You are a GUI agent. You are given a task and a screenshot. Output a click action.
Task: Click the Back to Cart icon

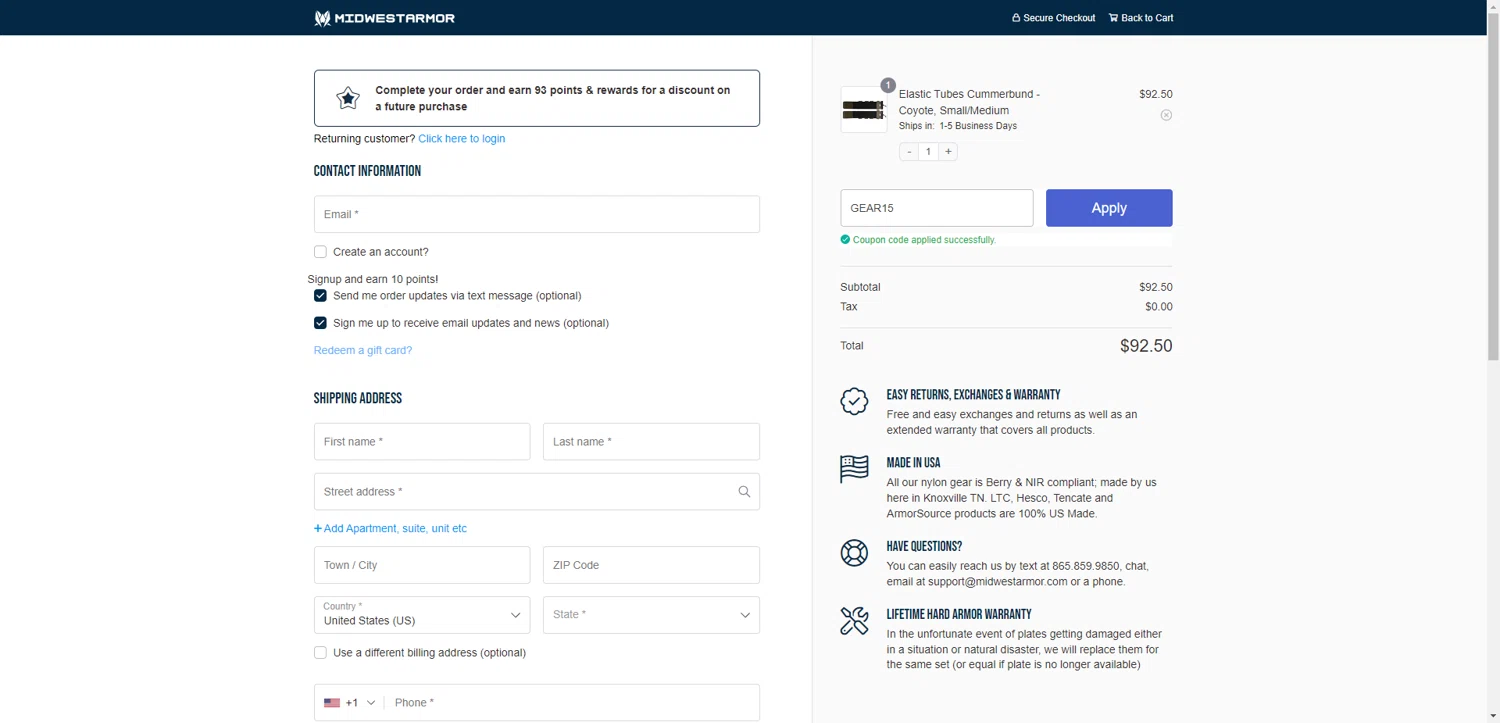1113,18
